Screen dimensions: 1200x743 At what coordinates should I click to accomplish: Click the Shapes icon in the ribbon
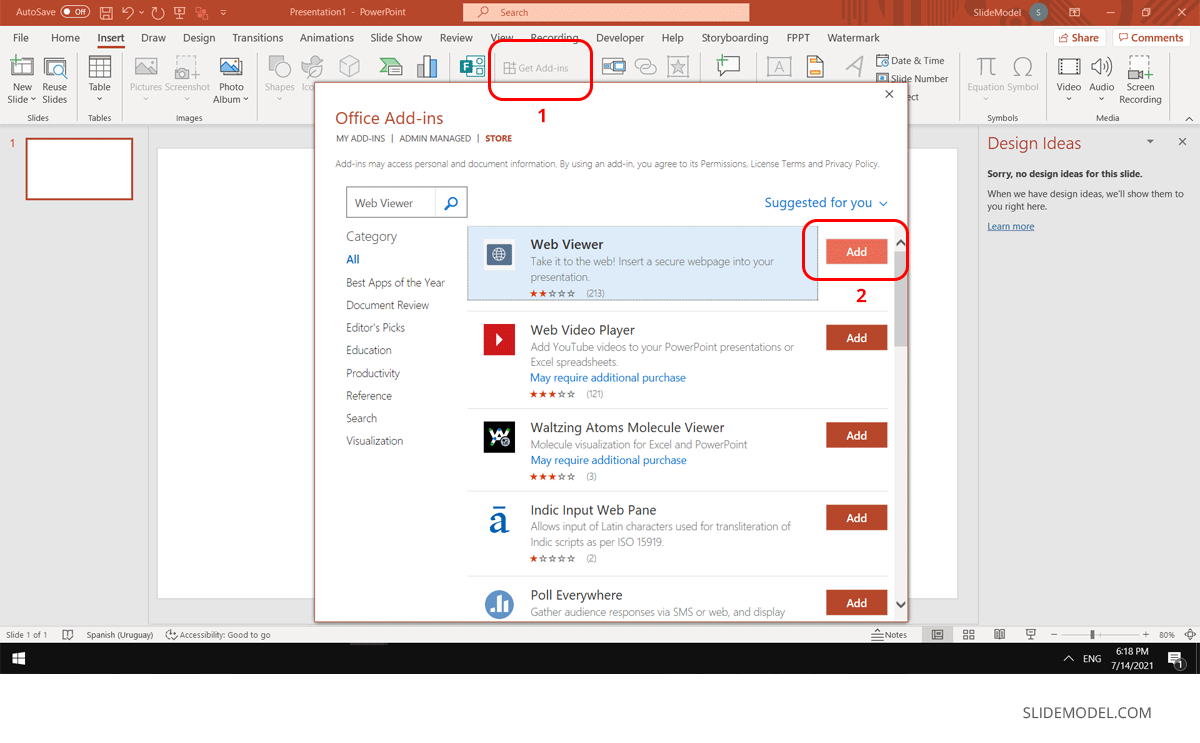(280, 68)
